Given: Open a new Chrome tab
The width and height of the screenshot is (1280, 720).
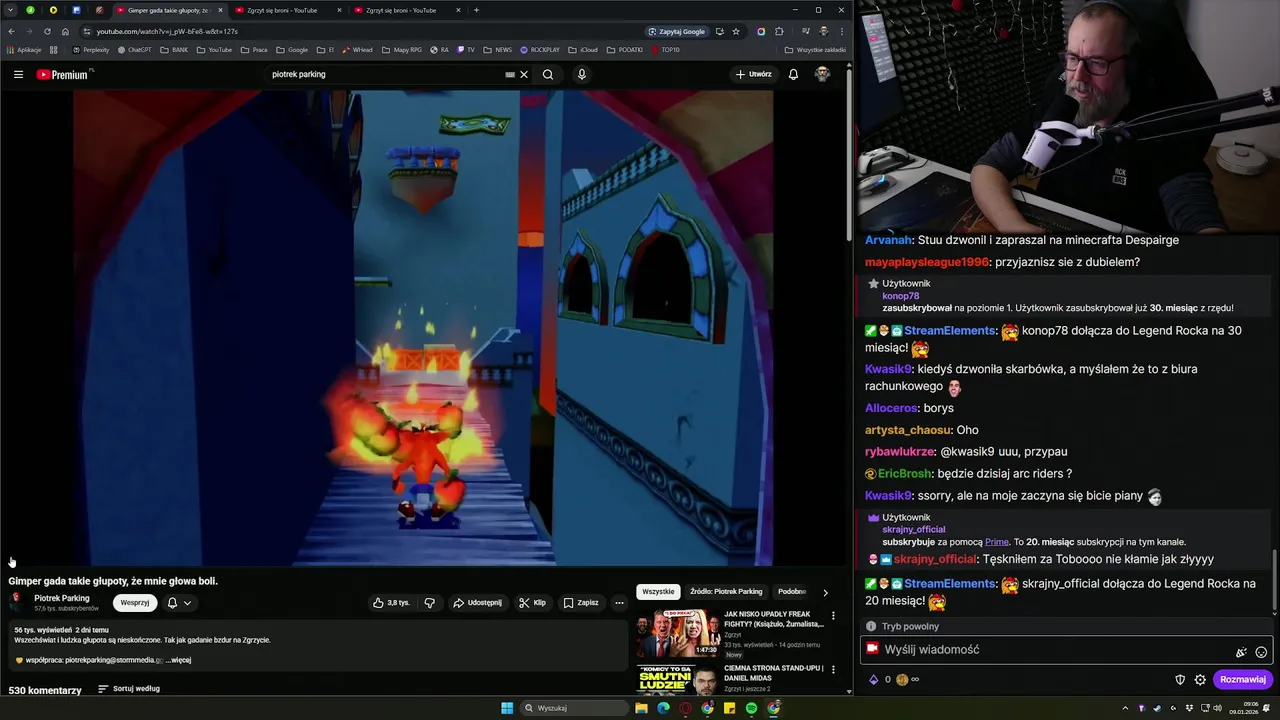Looking at the screenshot, I should pyautogui.click(x=476, y=10).
